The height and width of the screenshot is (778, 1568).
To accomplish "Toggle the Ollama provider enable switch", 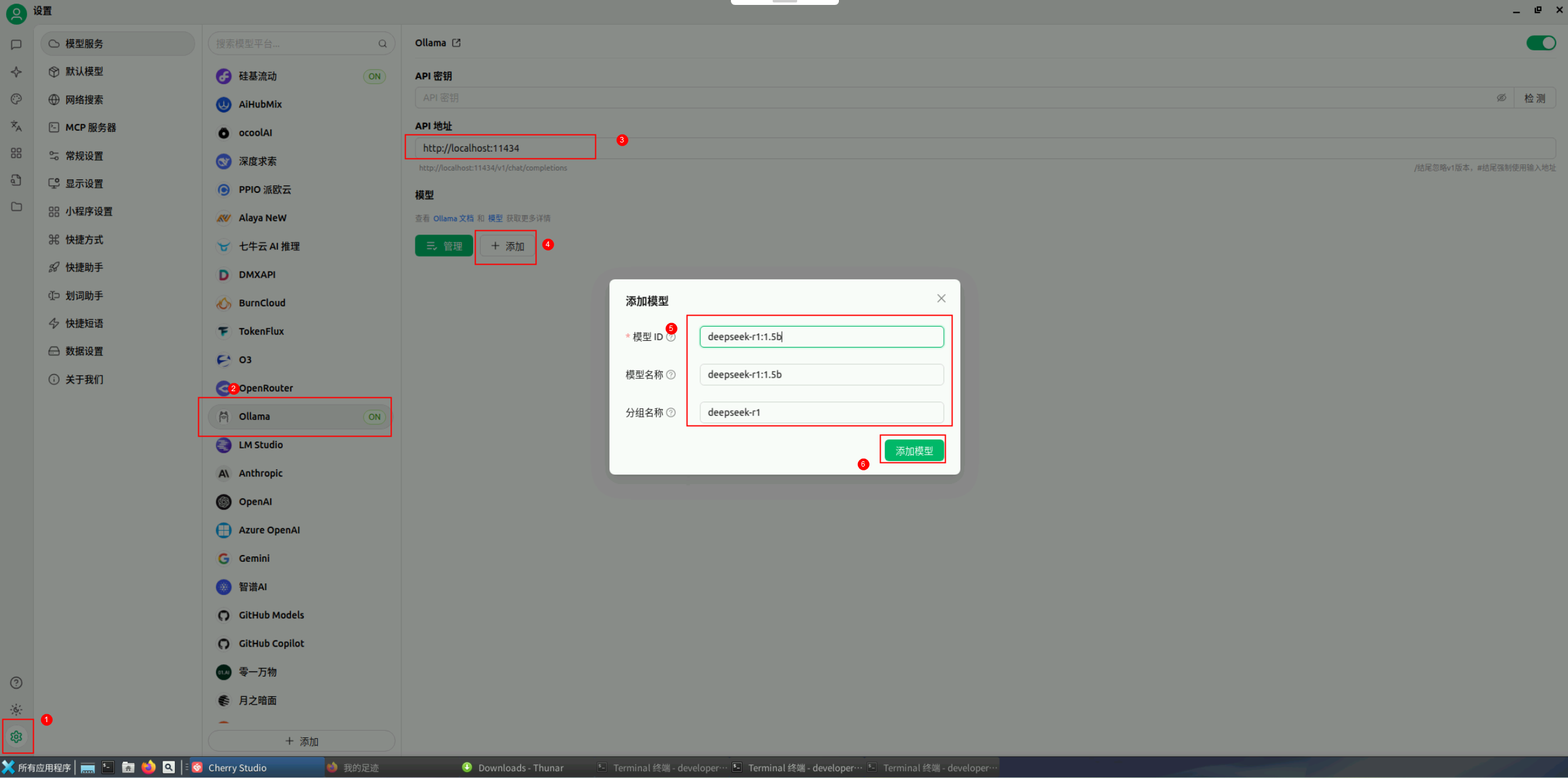I will click(1540, 43).
